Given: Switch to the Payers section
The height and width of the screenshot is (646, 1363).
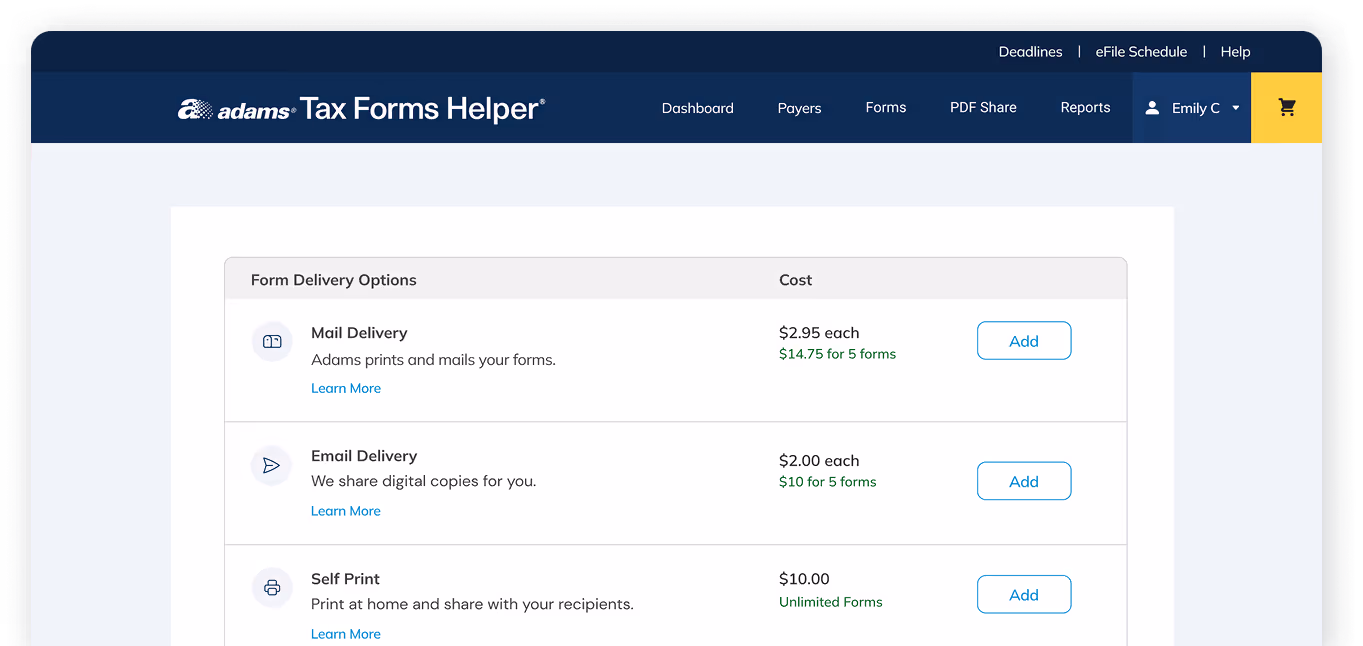Looking at the screenshot, I should (799, 107).
